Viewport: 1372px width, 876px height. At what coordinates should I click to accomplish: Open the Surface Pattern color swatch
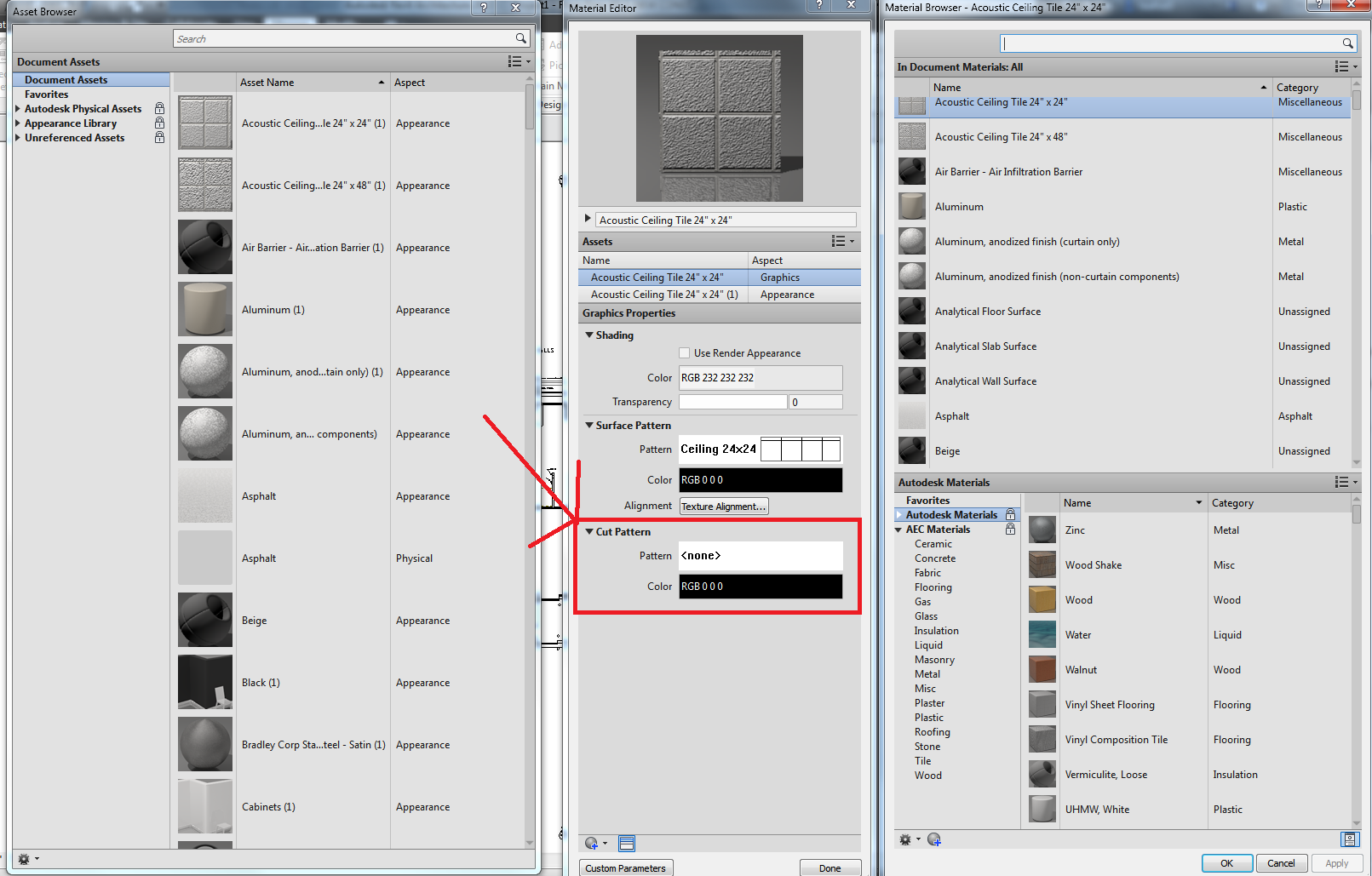coord(761,480)
